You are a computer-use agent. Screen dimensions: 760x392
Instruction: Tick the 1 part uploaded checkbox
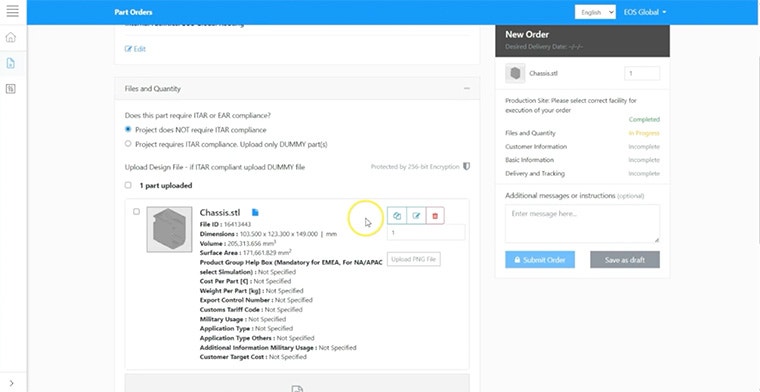point(128,185)
